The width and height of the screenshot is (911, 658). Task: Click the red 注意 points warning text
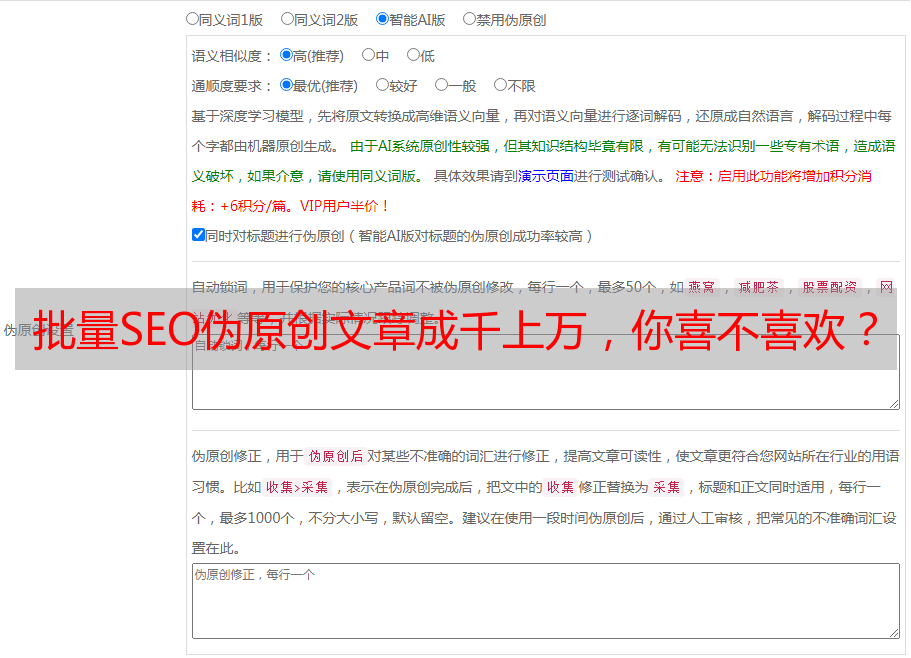coord(531,191)
